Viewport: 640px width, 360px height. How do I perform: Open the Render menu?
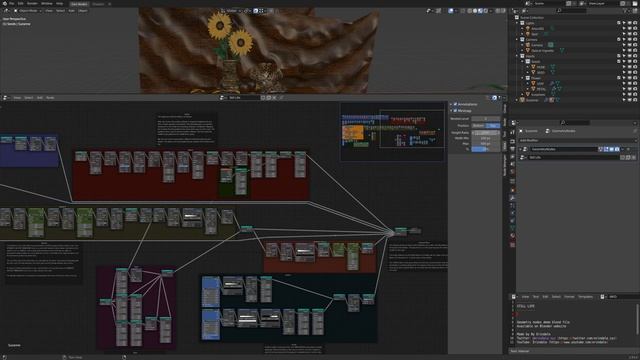[x=32, y=4]
